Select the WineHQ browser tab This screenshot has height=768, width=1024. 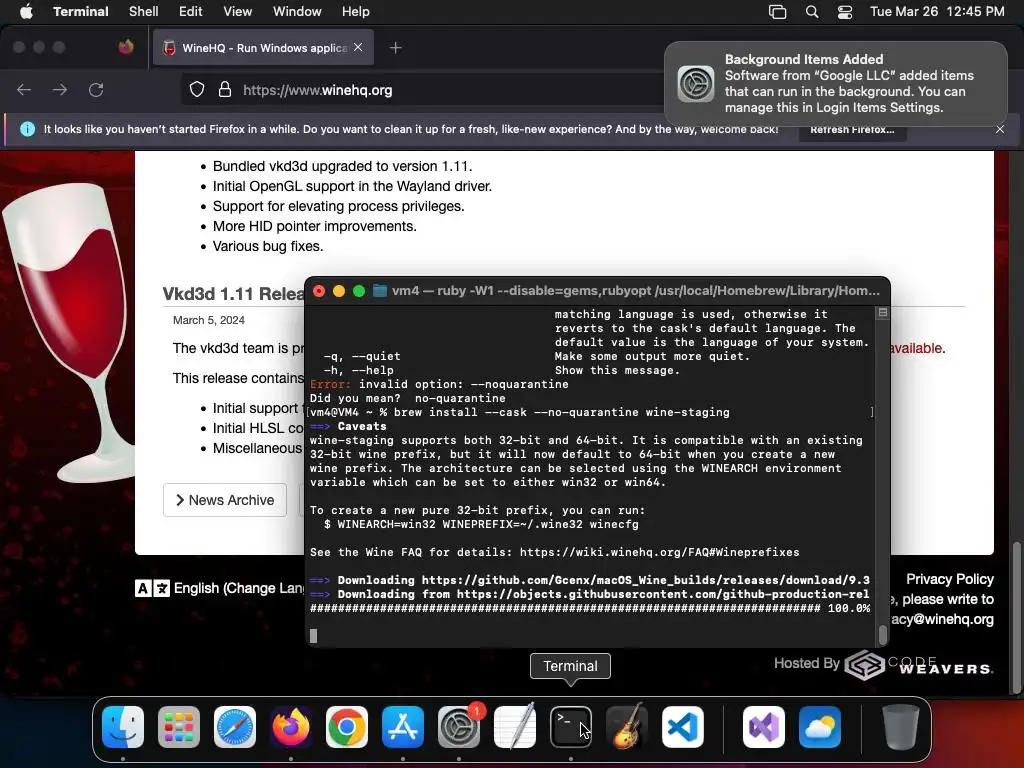pyautogui.click(x=263, y=48)
